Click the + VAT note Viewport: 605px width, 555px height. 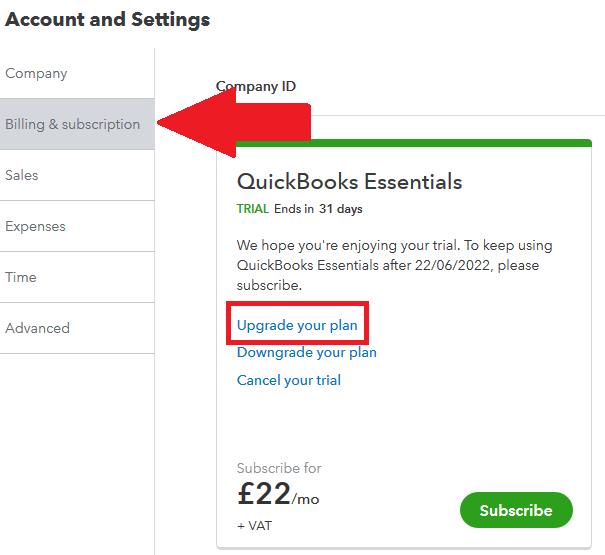pos(254,525)
